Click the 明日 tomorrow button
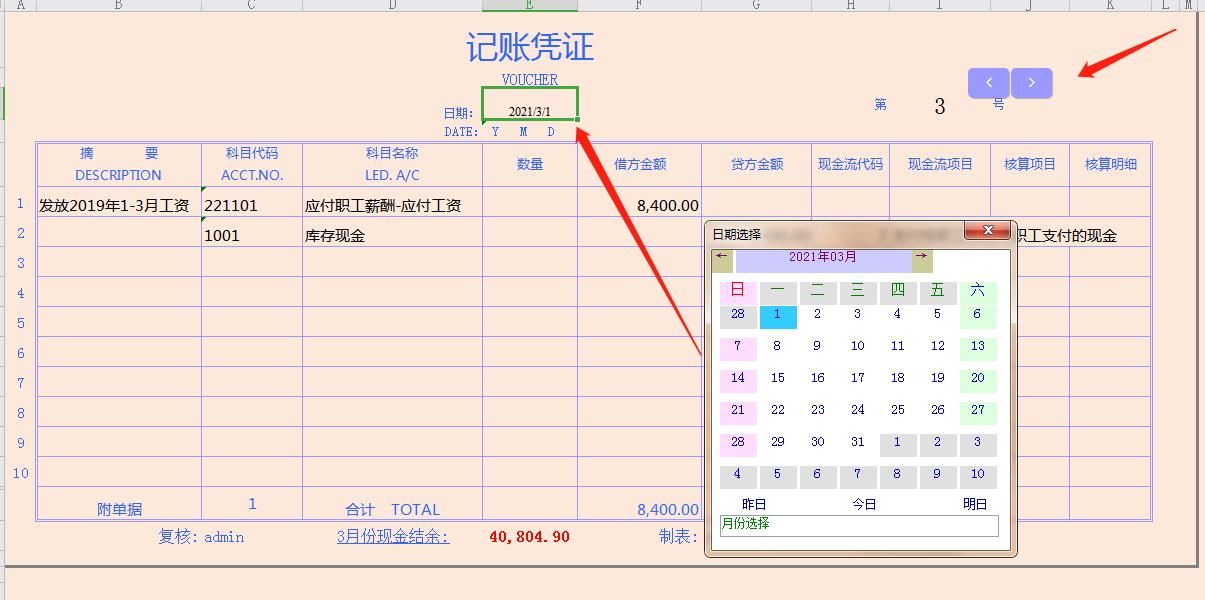 (x=972, y=504)
